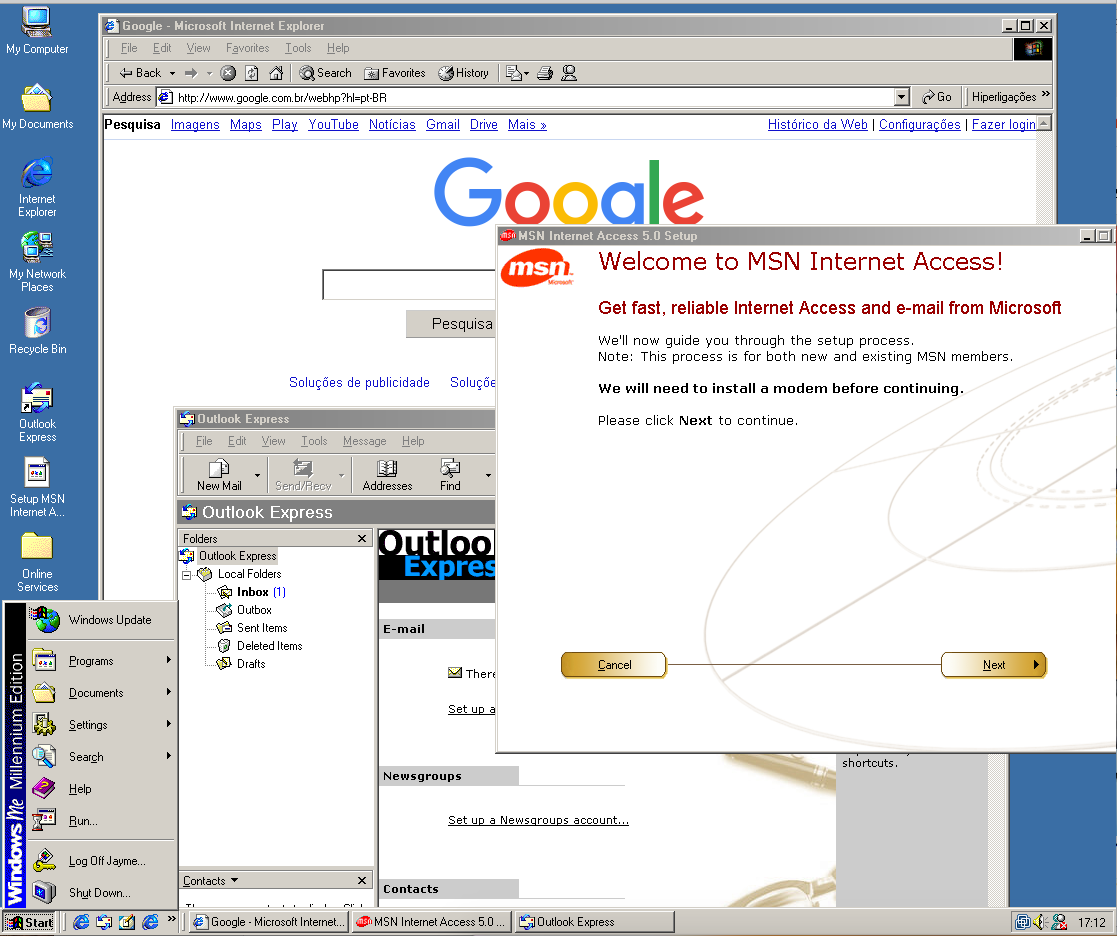Click the Stop loading icon in Internet Explorer
This screenshot has height=936, width=1117.
tap(228, 73)
